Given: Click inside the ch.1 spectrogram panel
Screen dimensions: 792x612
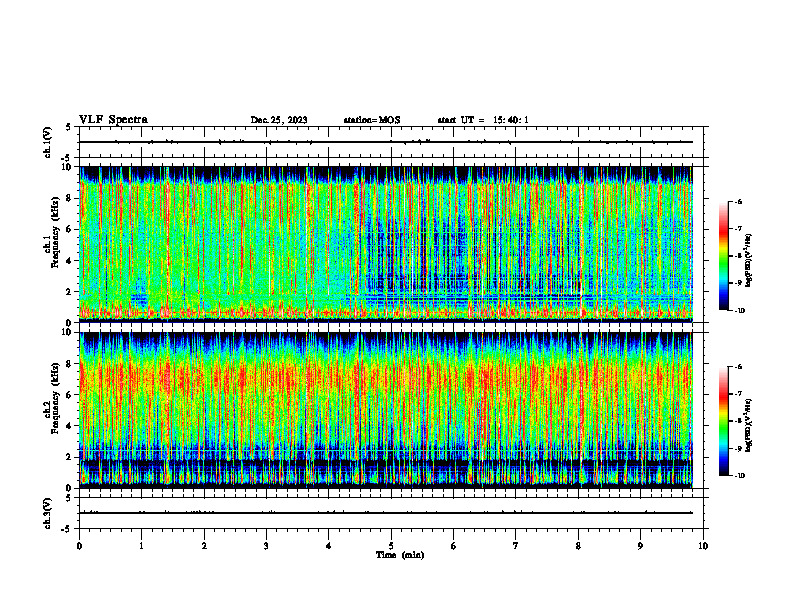Looking at the screenshot, I should (386, 244).
